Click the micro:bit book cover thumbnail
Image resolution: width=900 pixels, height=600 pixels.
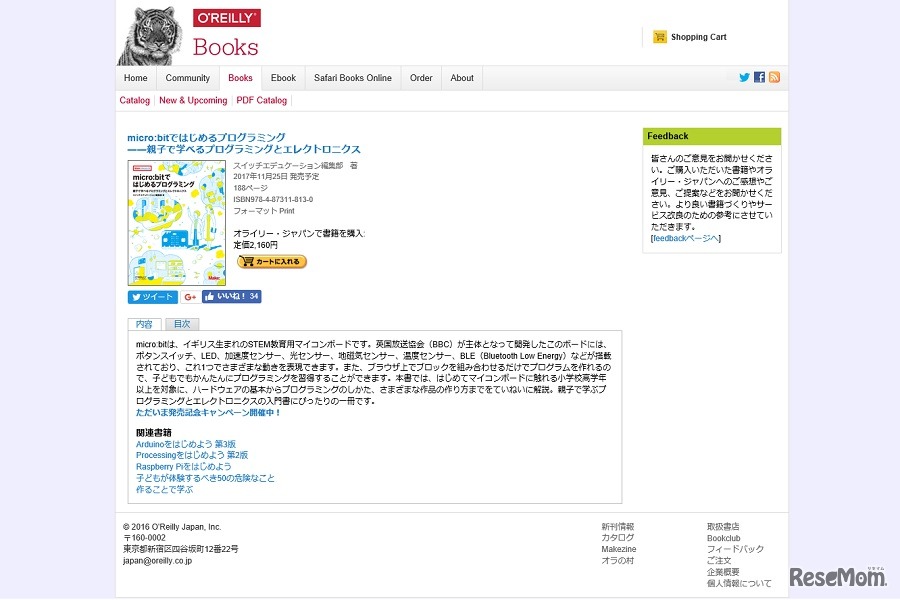click(x=177, y=223)
